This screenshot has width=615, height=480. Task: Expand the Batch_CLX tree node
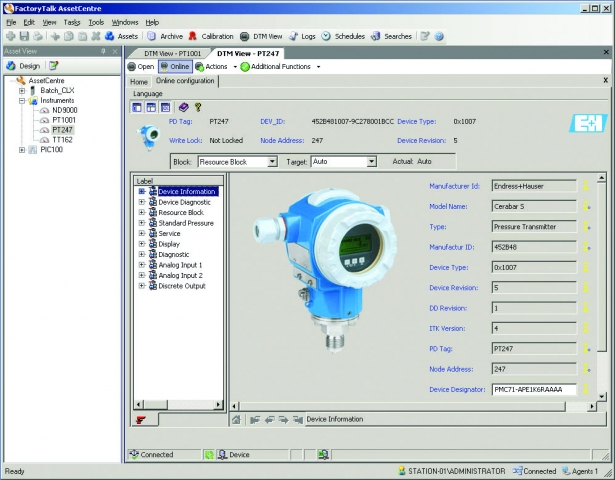point(22,91)
